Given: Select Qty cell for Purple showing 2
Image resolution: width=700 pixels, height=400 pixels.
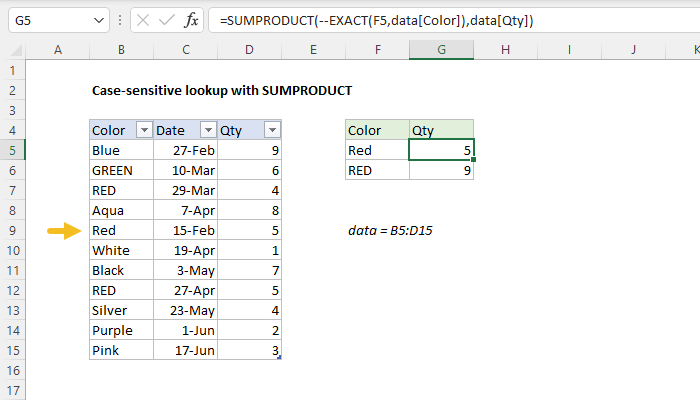Looking at the screenshot, I should pyautogui.click(x=250, y=330).
